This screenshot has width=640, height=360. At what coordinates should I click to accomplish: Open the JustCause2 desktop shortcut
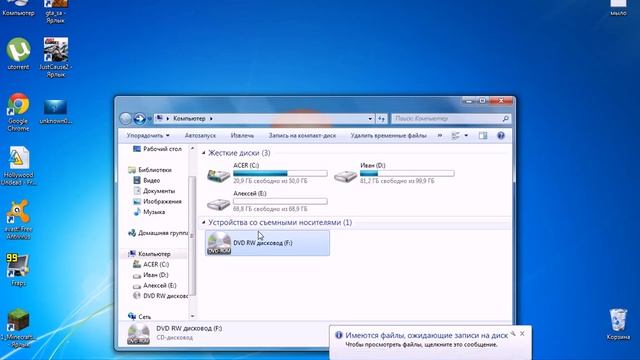pos(56,50)
